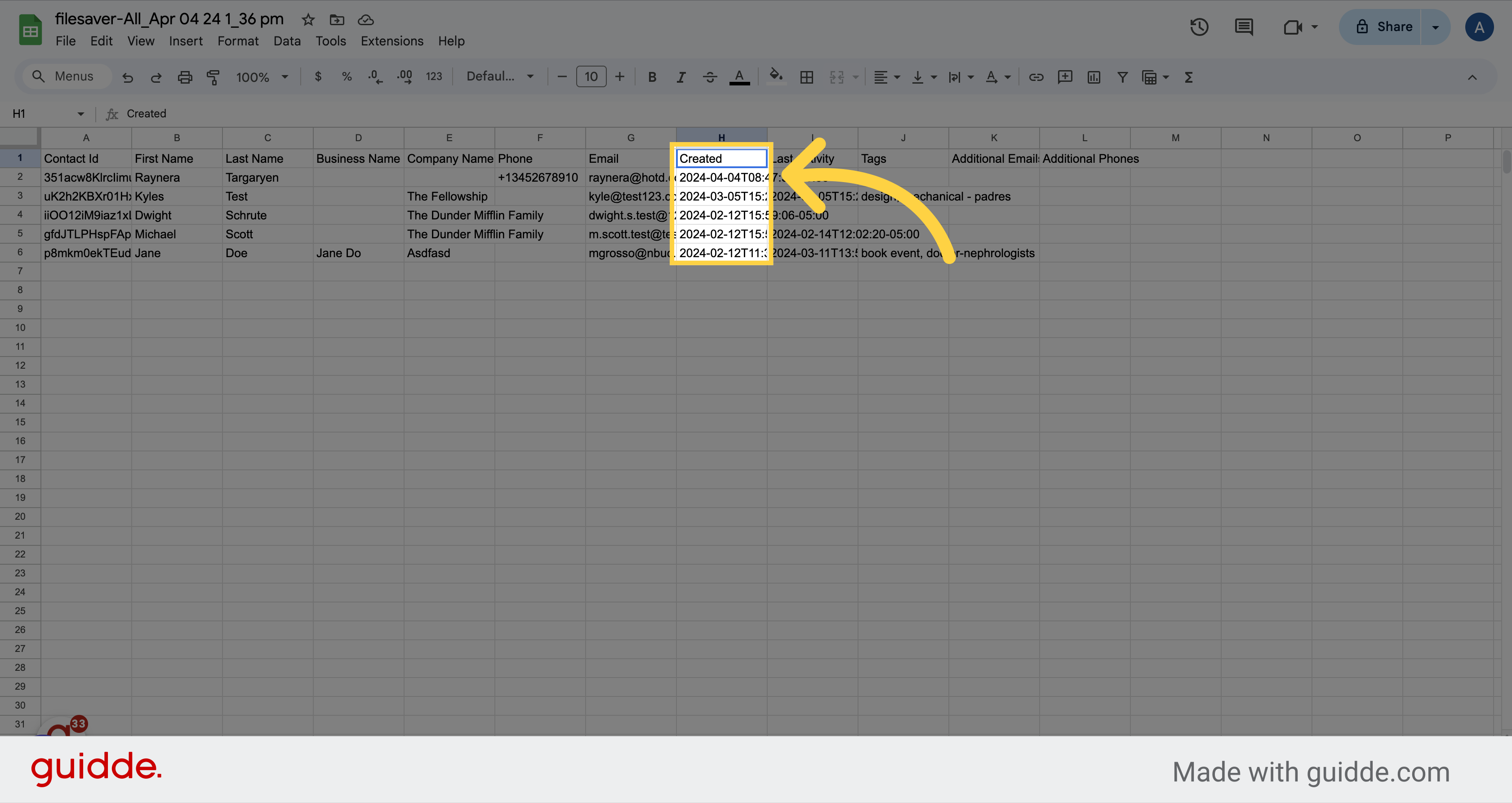Open the File menu
1512x803 pixels.
(x=65, y=41)
